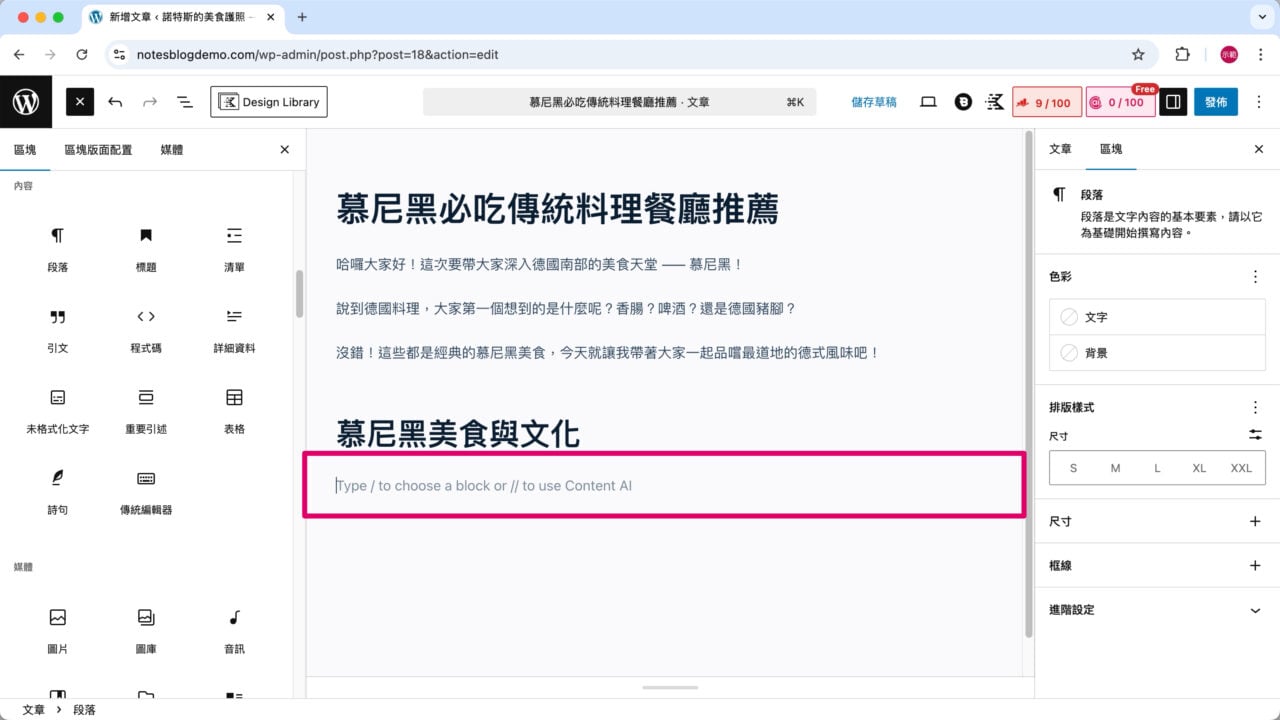
Task: Insert a 標題 heading block
Action: click(145, 248)
